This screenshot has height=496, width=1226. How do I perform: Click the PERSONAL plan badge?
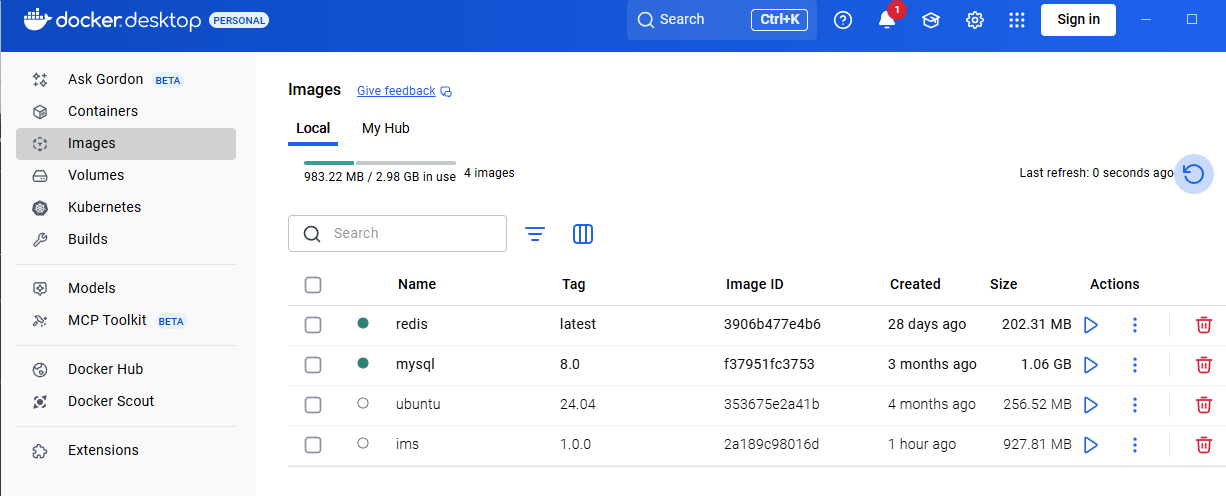tap(239, 20)
